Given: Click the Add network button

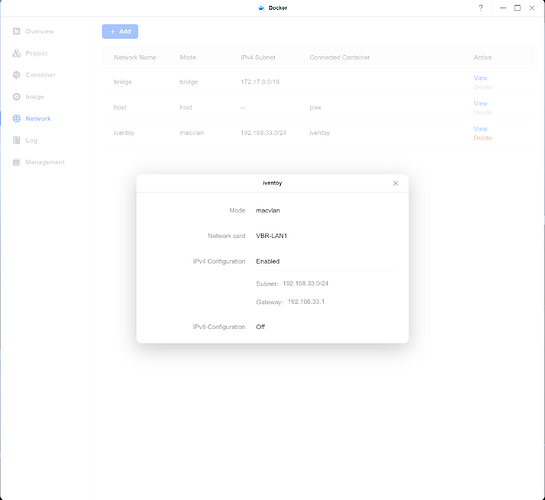Looking at the screenshot, I should [x=120, y=31].
